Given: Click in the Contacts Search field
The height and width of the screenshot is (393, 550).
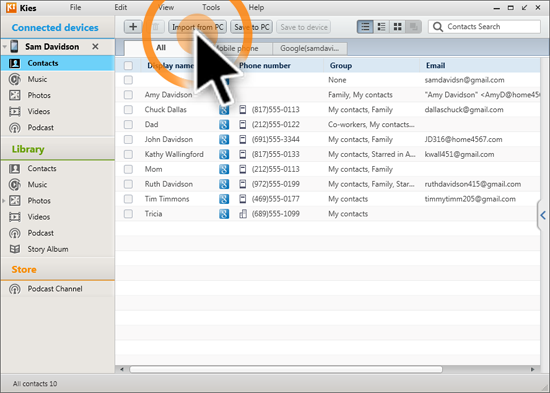Looking at the screenshot, I should [484, 27].
